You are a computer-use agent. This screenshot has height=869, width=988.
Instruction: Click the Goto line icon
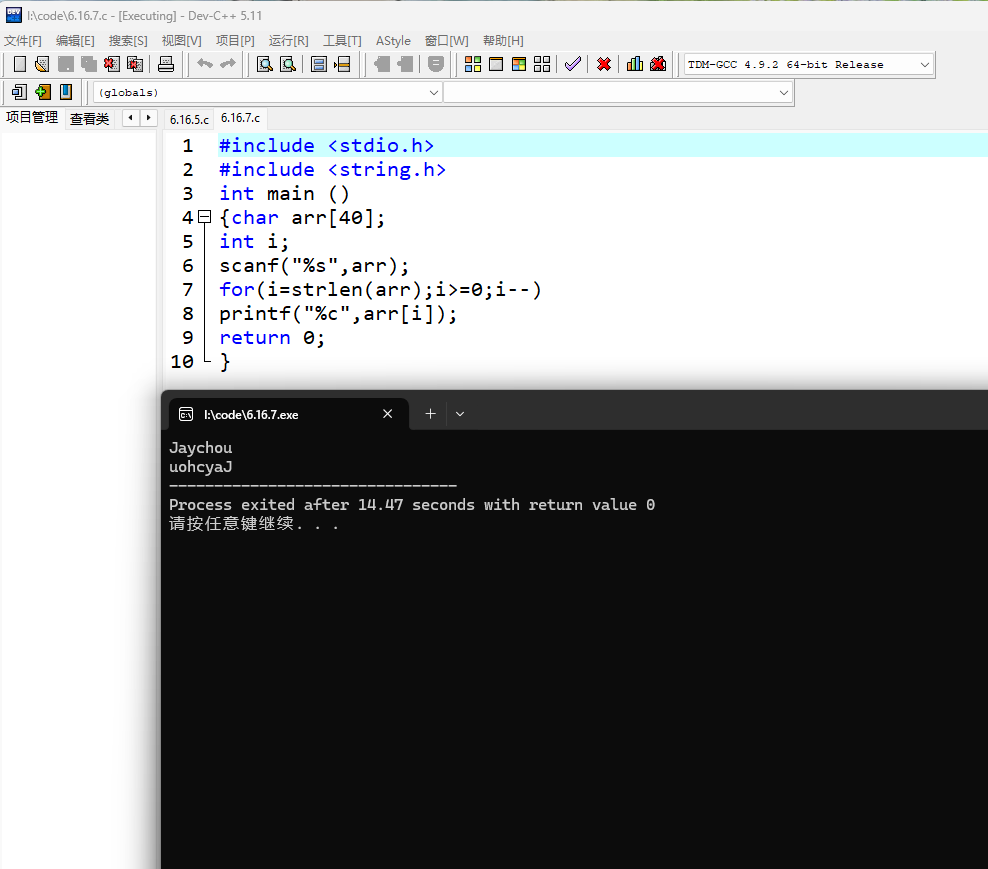342,64
